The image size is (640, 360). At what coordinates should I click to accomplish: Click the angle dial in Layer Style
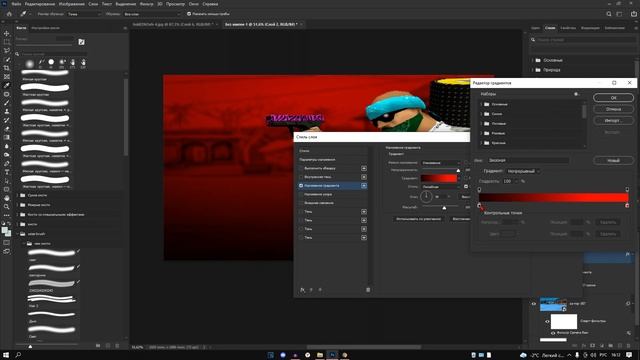(x=426, y=197)
